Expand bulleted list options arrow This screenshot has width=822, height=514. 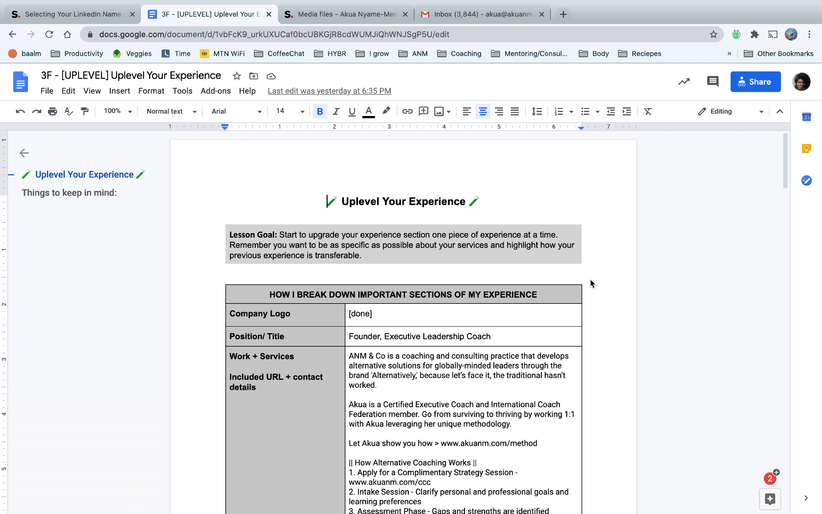597,112
